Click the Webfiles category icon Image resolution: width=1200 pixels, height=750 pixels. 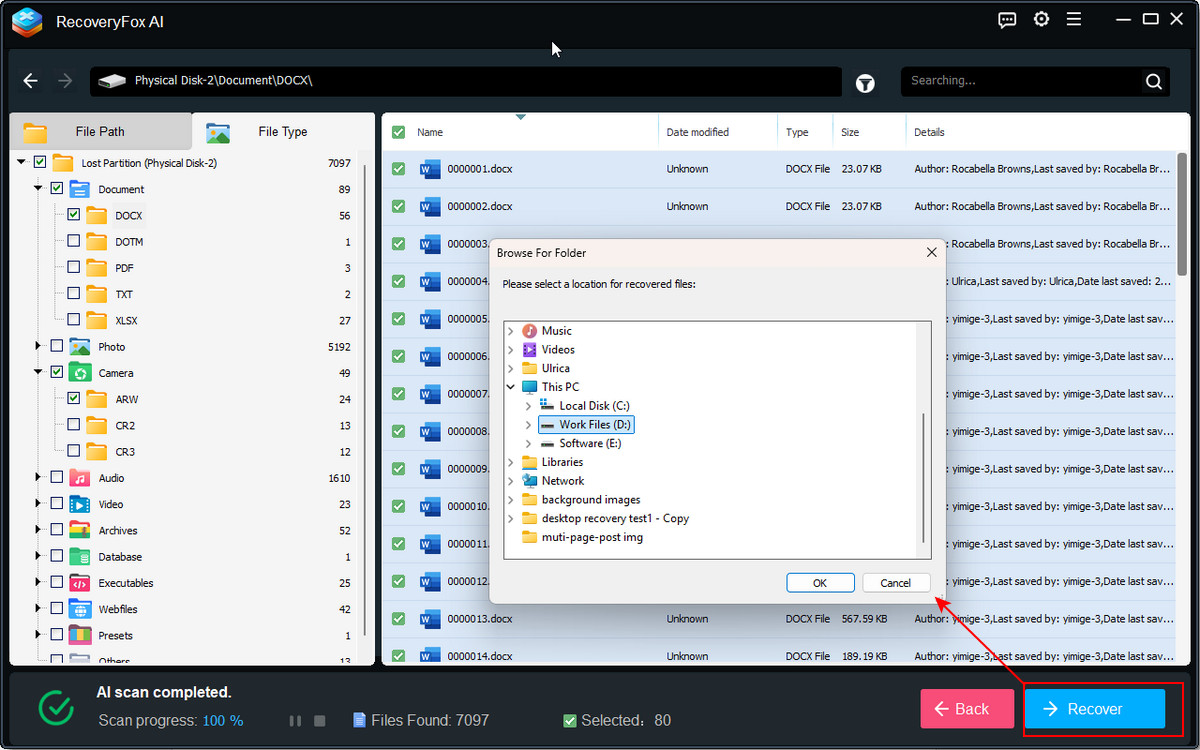coord(80,609)
